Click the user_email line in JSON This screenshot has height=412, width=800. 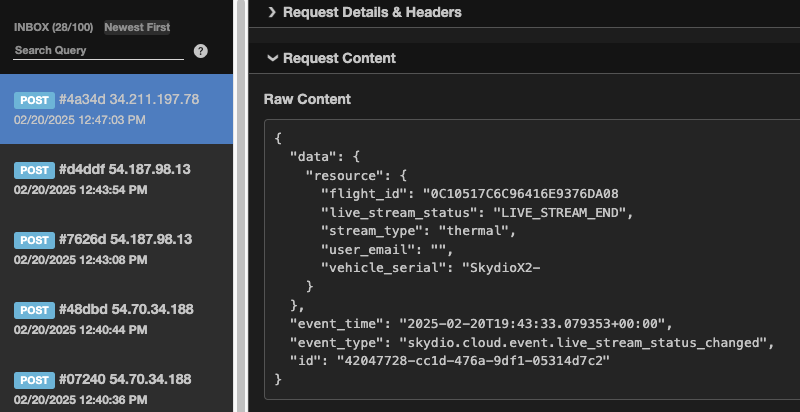387,250
